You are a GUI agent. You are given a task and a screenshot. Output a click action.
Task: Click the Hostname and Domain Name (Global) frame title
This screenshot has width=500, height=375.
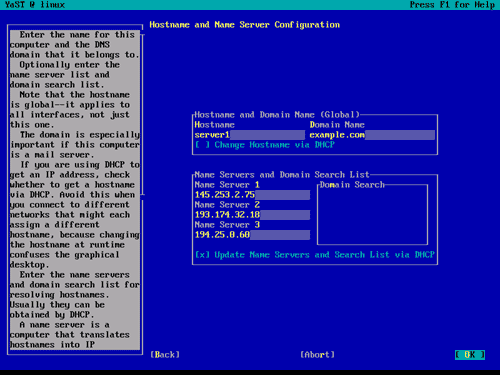pos(277,115)
